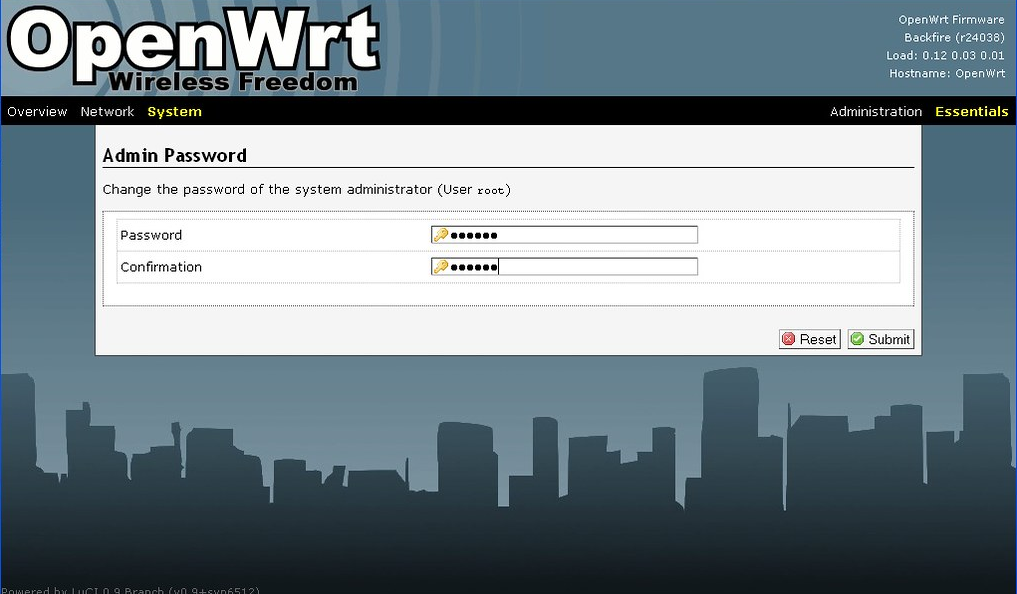Click the key icon in Password field
Screen dimensions: 1017x594
click(x=441, y=235)
